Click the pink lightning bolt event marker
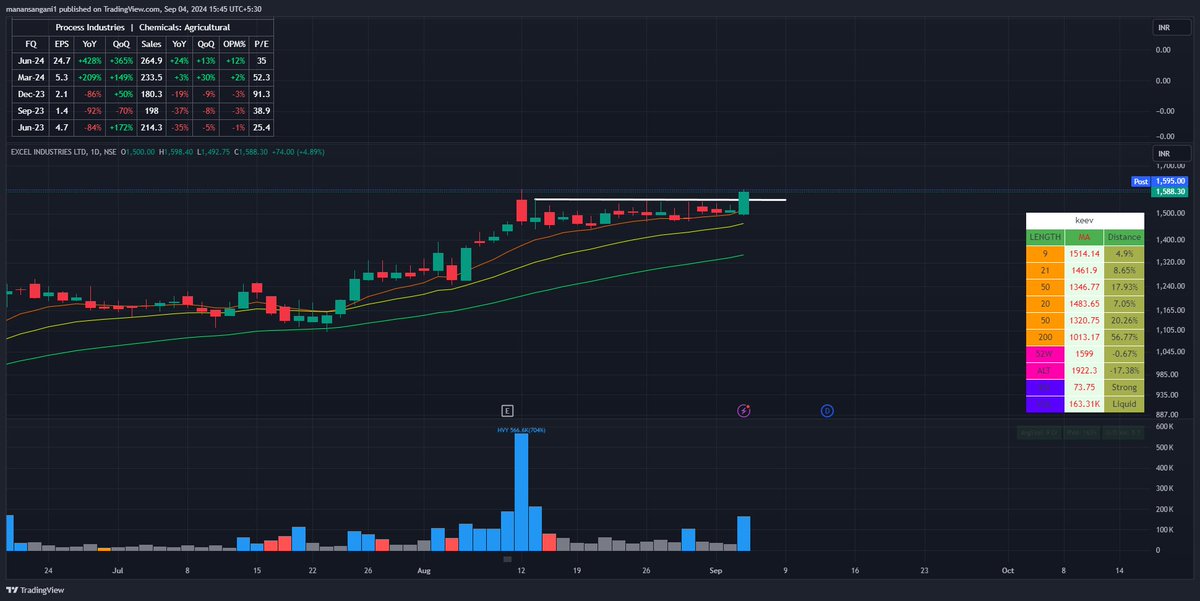The height and width of the screenshot is (601, 1200). tap(743, 410)
